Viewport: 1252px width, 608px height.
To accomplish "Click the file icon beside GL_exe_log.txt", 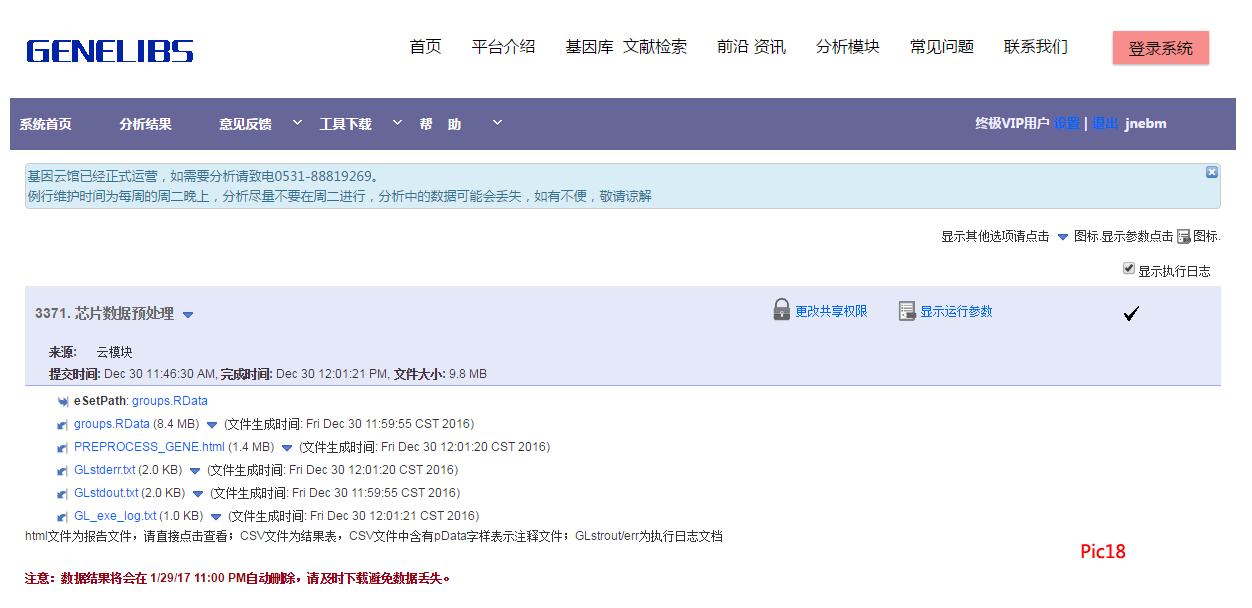I will point(64,517).
